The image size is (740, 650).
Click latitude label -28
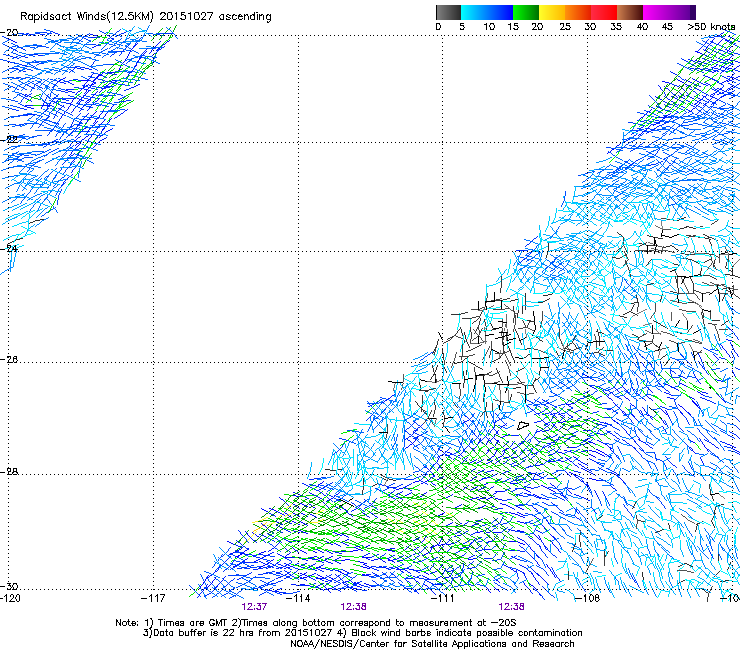point(10,472)
